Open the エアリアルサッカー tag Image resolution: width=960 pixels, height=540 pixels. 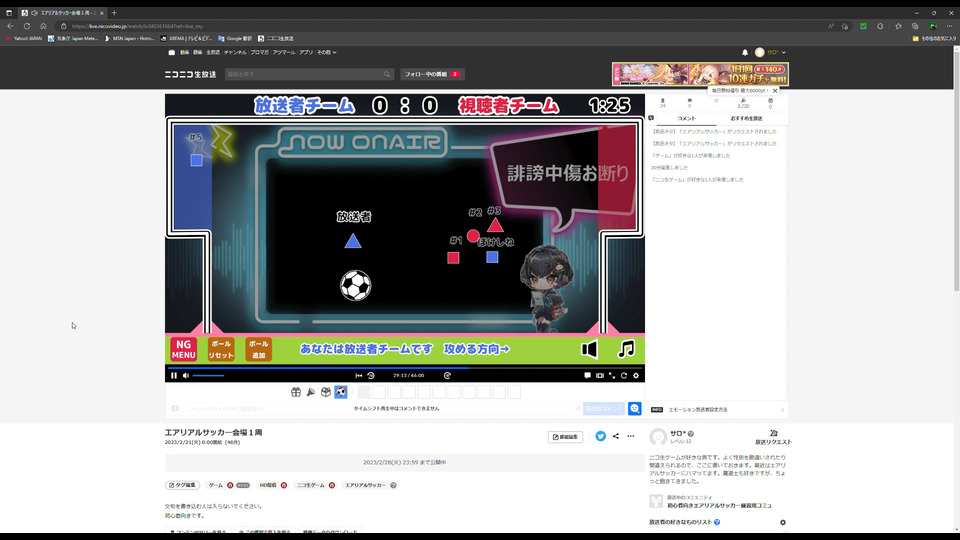366,485
